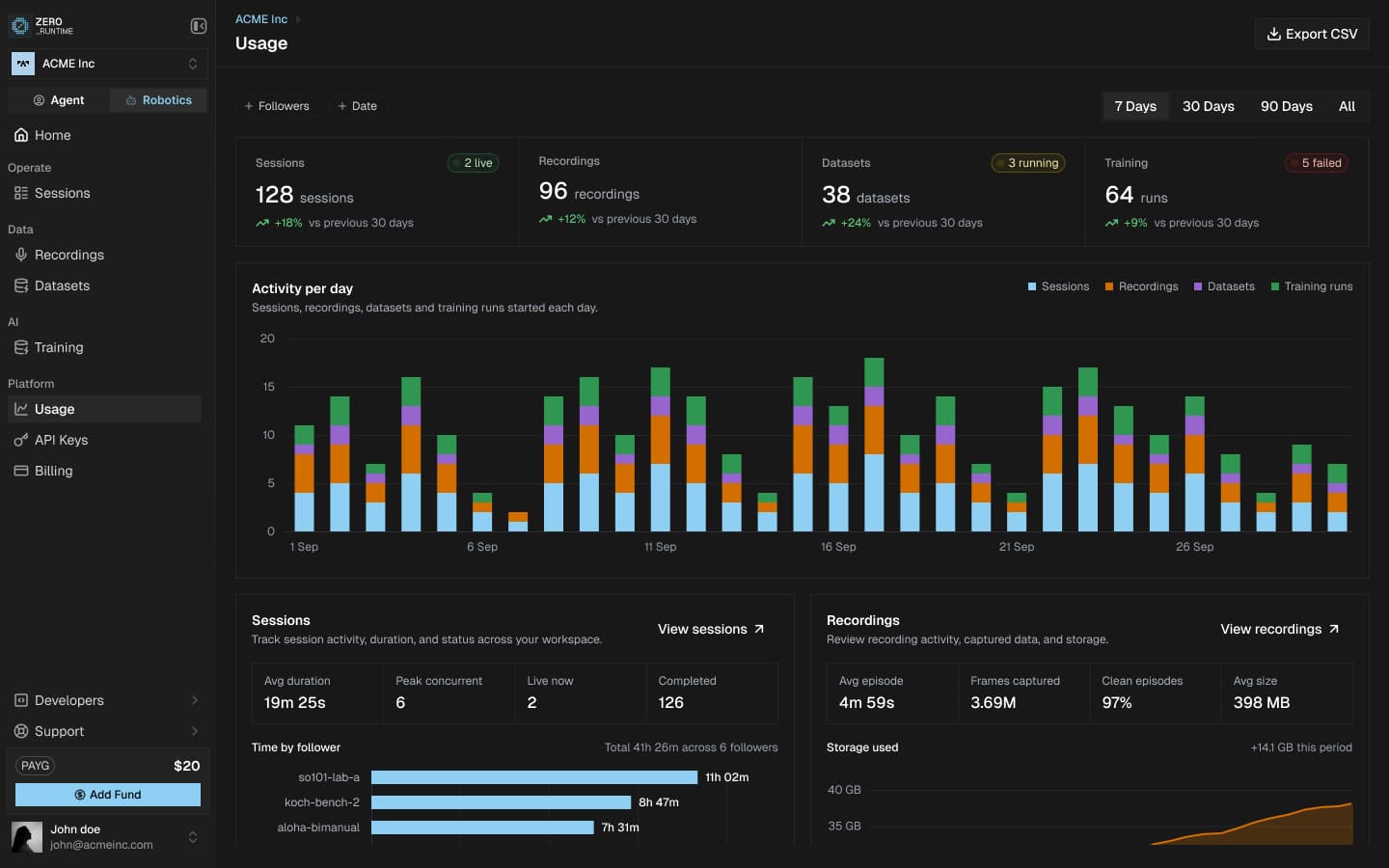Open View recordings link
Screen dimensions: 1389x868
click(1279, 629)
